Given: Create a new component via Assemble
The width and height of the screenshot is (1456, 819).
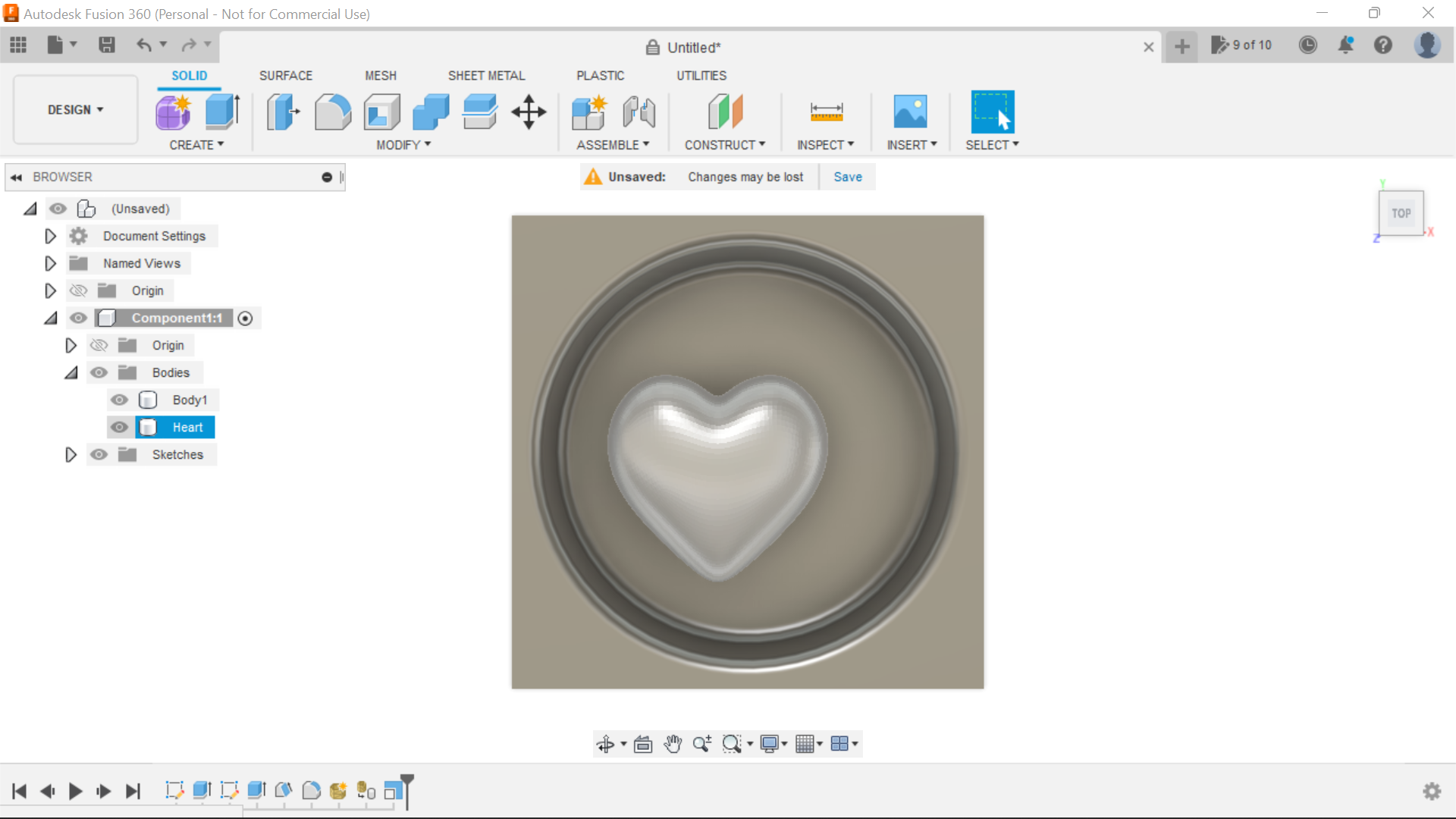Looking at the screenshot, I should tap(589, 111).
